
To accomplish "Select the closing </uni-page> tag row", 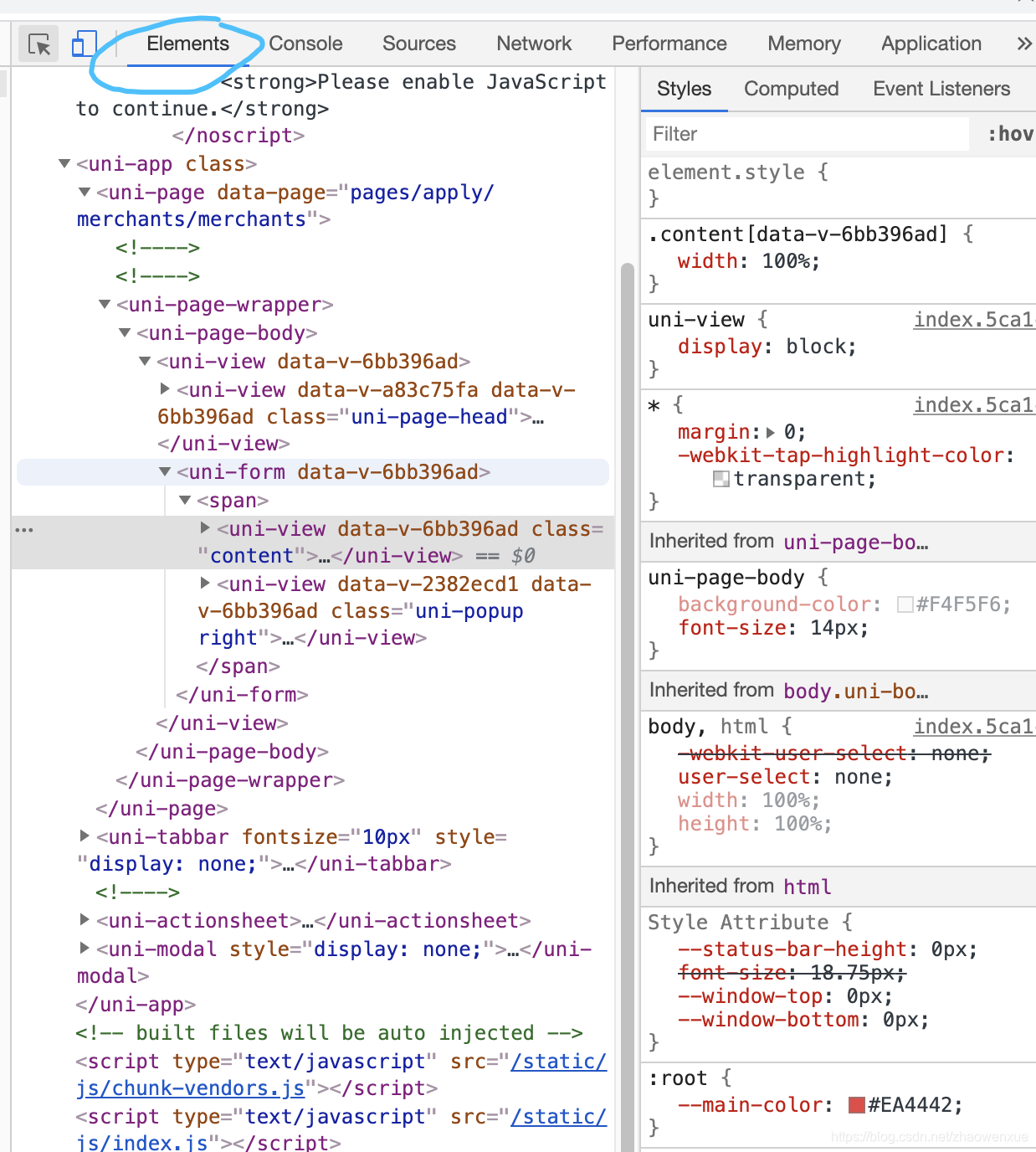I will pyautogui.click(x=162, y=809).
